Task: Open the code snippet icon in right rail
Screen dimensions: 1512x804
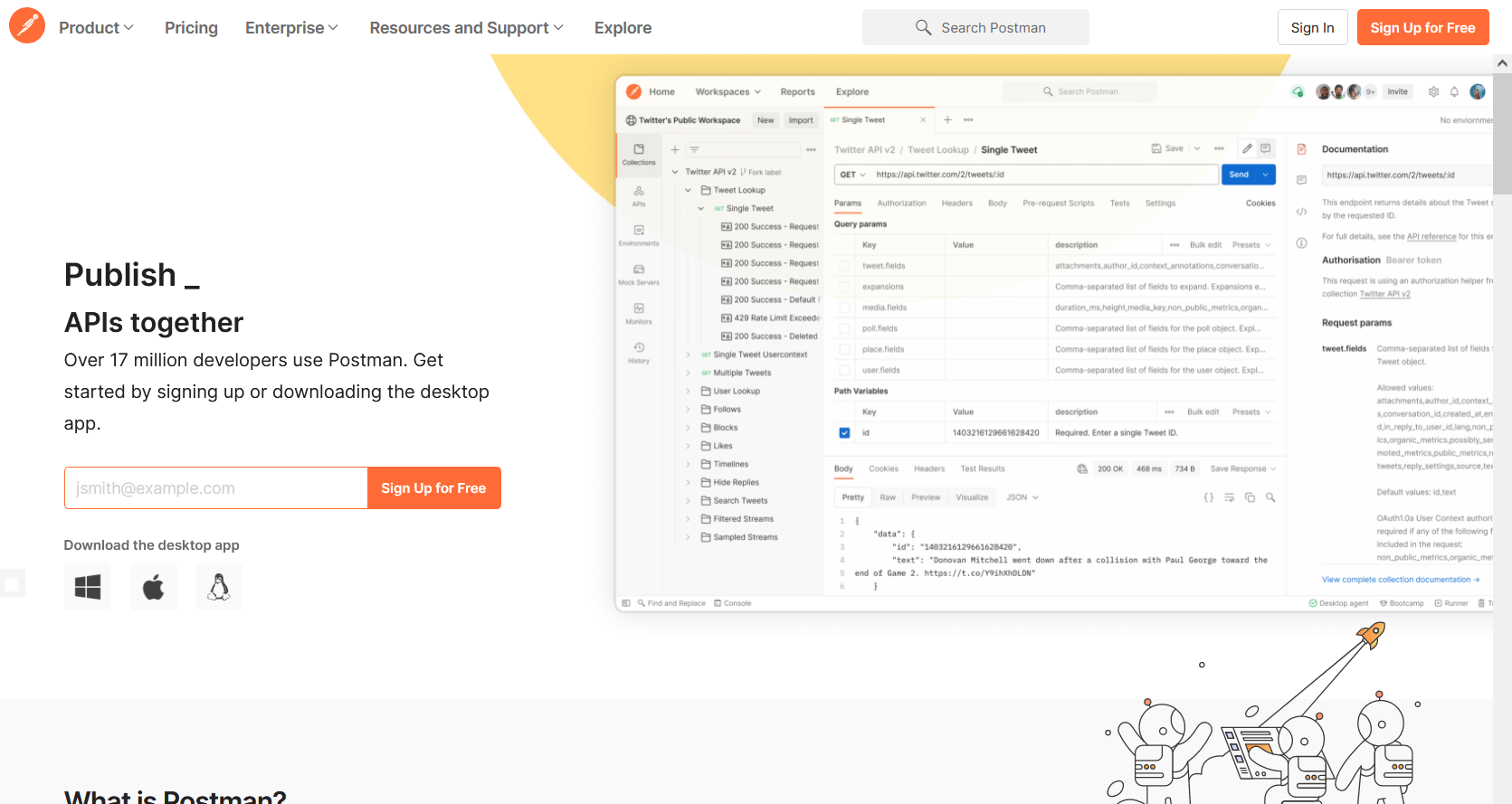Action: (1301, 212)
